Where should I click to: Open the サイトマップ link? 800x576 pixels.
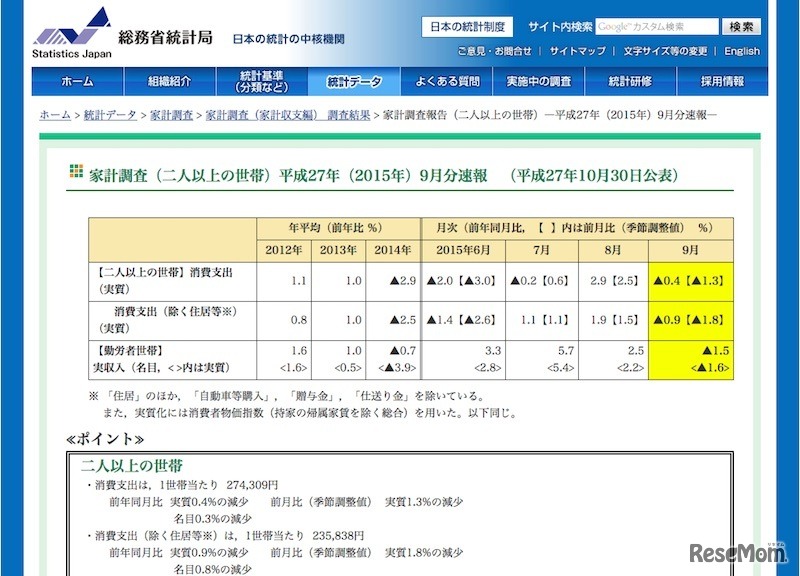pyautogui.click(x=577, y=51)
